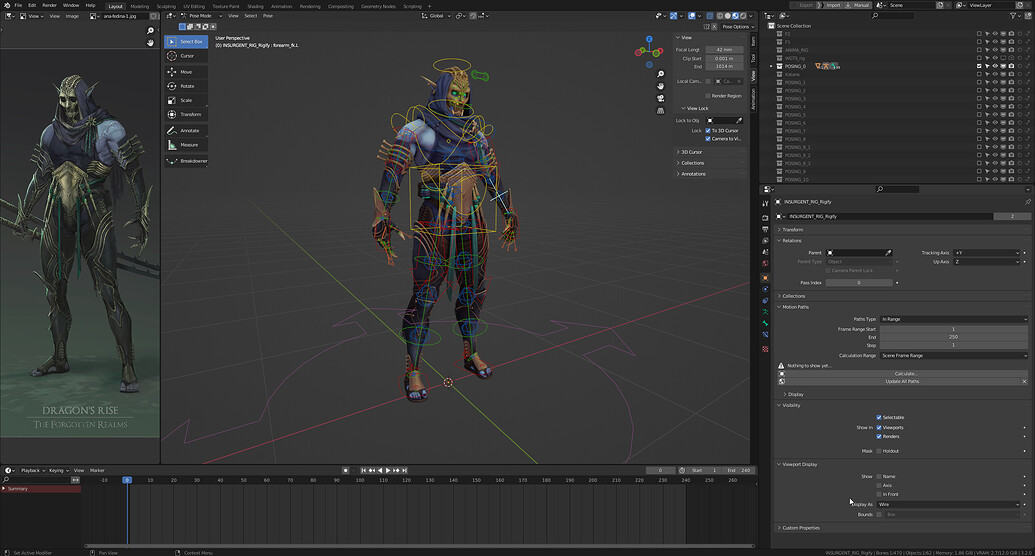Hide POSING_0 collection via eye icon
The width and height of the screenshot is (1035, 556).
[995, 66]
